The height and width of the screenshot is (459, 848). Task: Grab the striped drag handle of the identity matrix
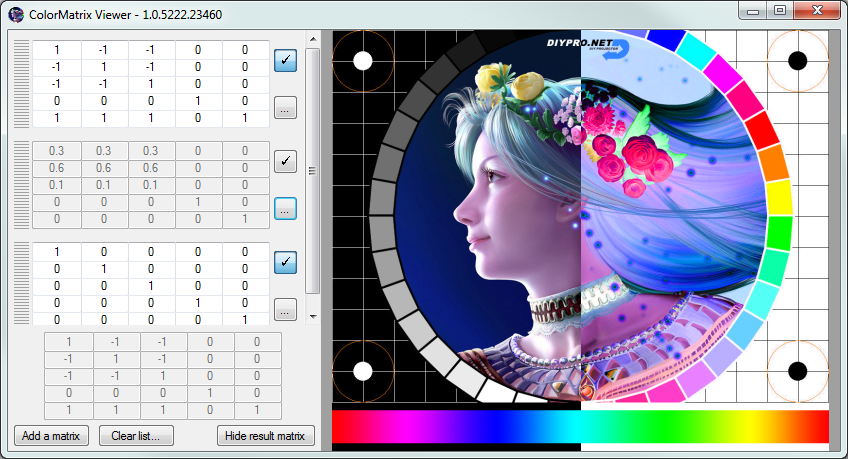[21, 283]
